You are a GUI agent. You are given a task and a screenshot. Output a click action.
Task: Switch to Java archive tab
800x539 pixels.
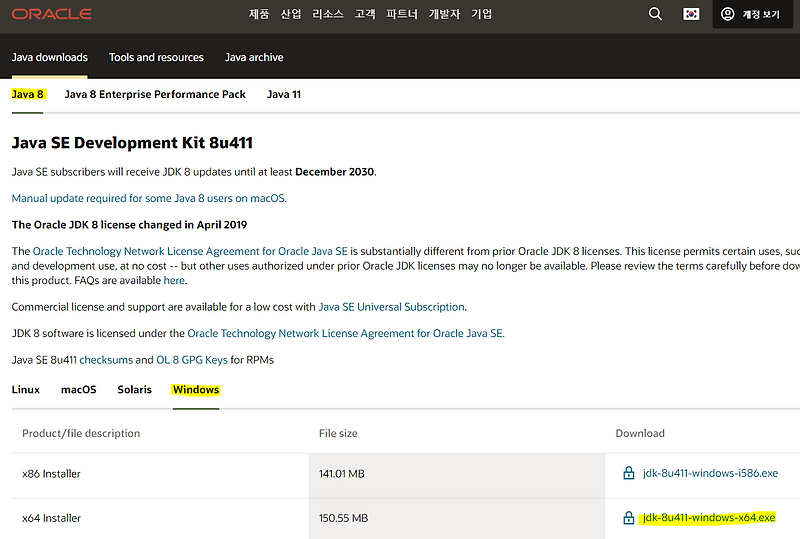[254, 57]
